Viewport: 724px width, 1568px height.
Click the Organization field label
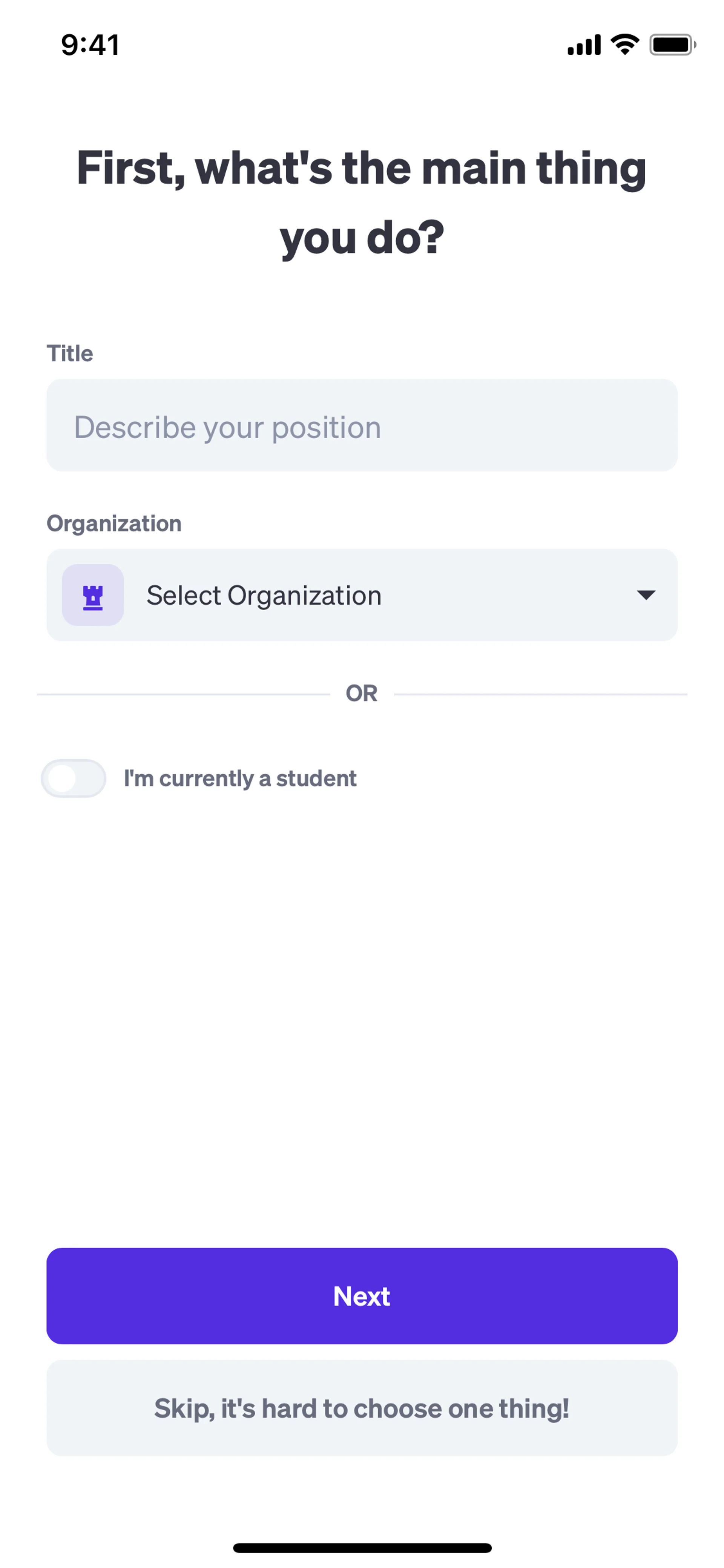[114, 524]
